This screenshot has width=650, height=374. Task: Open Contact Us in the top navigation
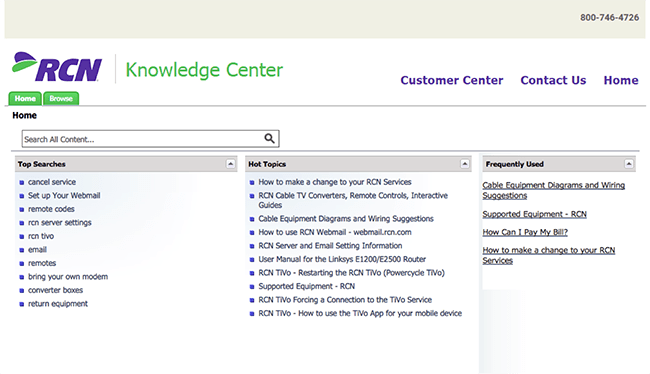point(553,80)
